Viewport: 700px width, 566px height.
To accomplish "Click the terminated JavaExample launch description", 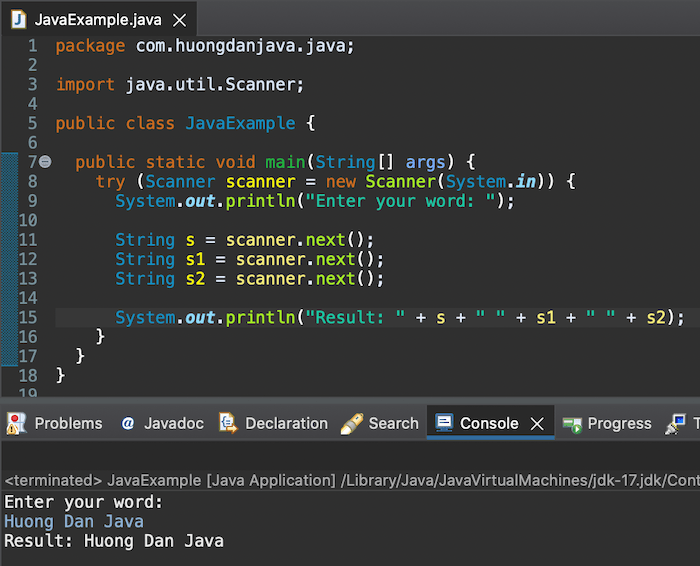I will [x=351, y=480].
